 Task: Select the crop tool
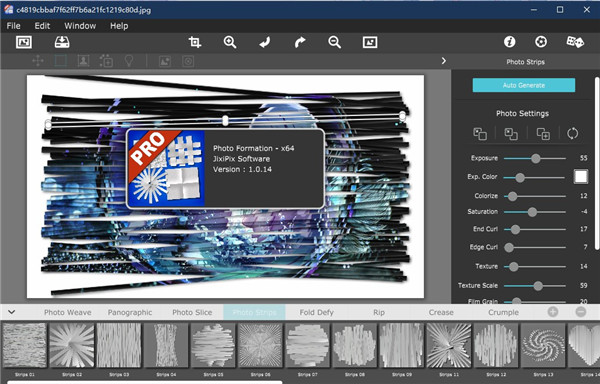[x=195, y=42]
